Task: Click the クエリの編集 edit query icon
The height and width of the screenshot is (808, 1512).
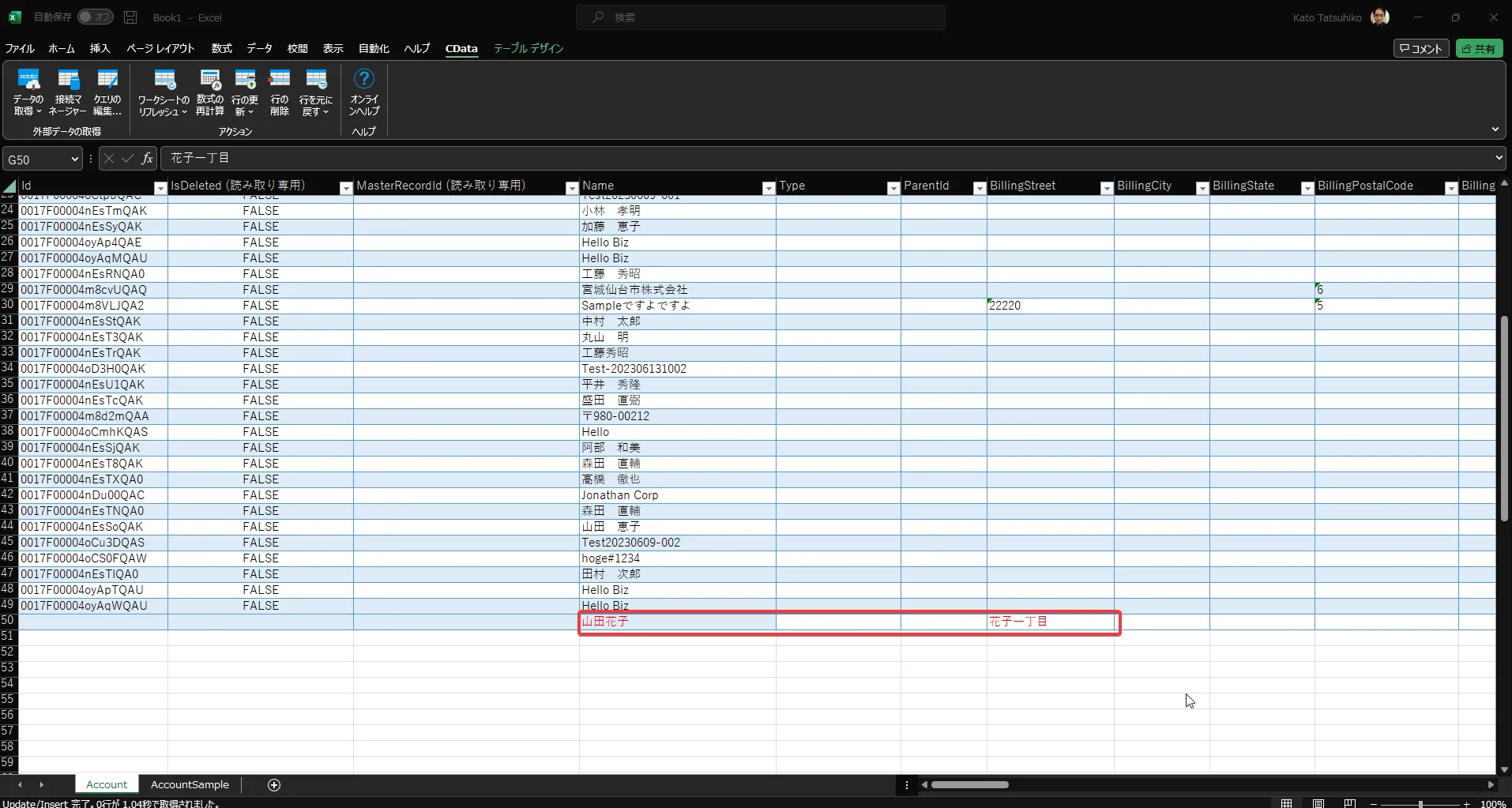Action: pyautogui.click(x=107, y=92)
